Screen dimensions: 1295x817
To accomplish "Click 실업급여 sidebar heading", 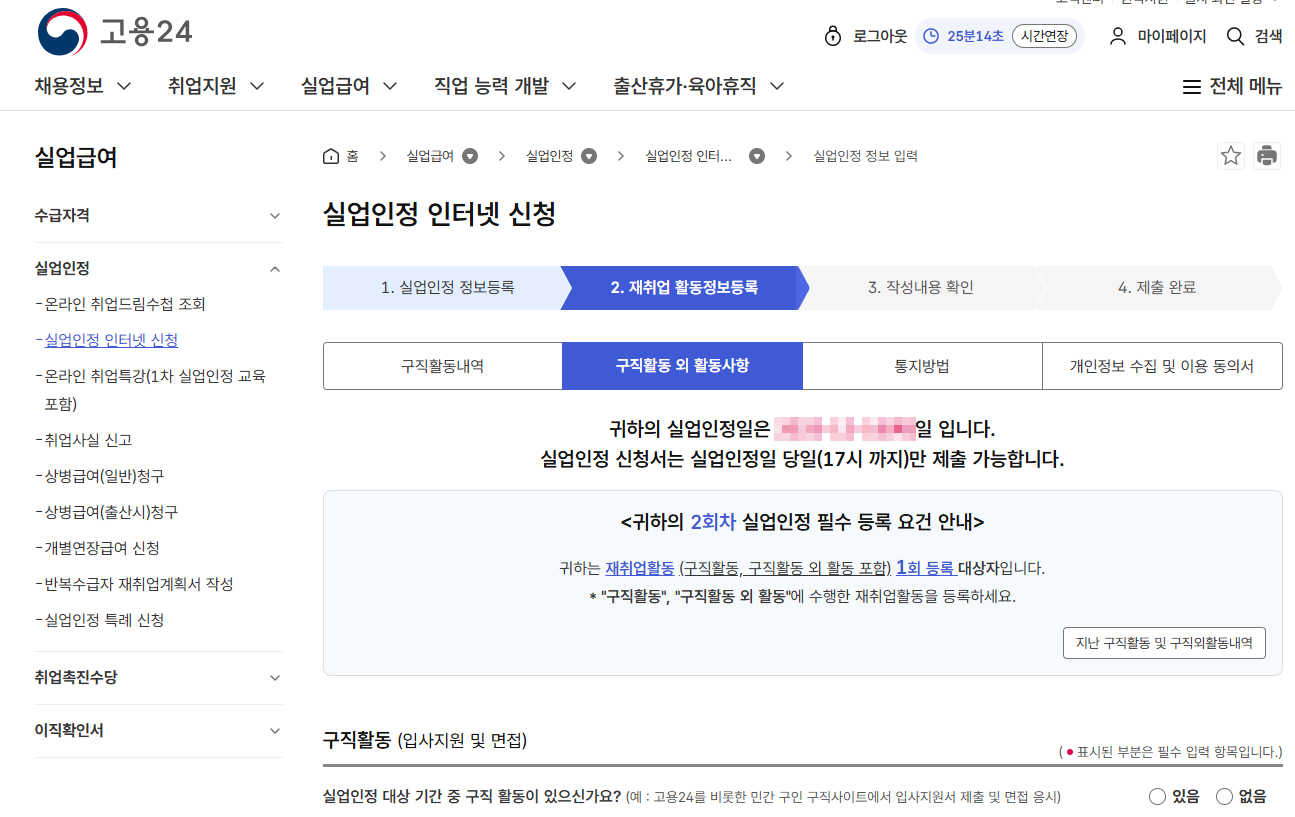I will tap(76, 157).
